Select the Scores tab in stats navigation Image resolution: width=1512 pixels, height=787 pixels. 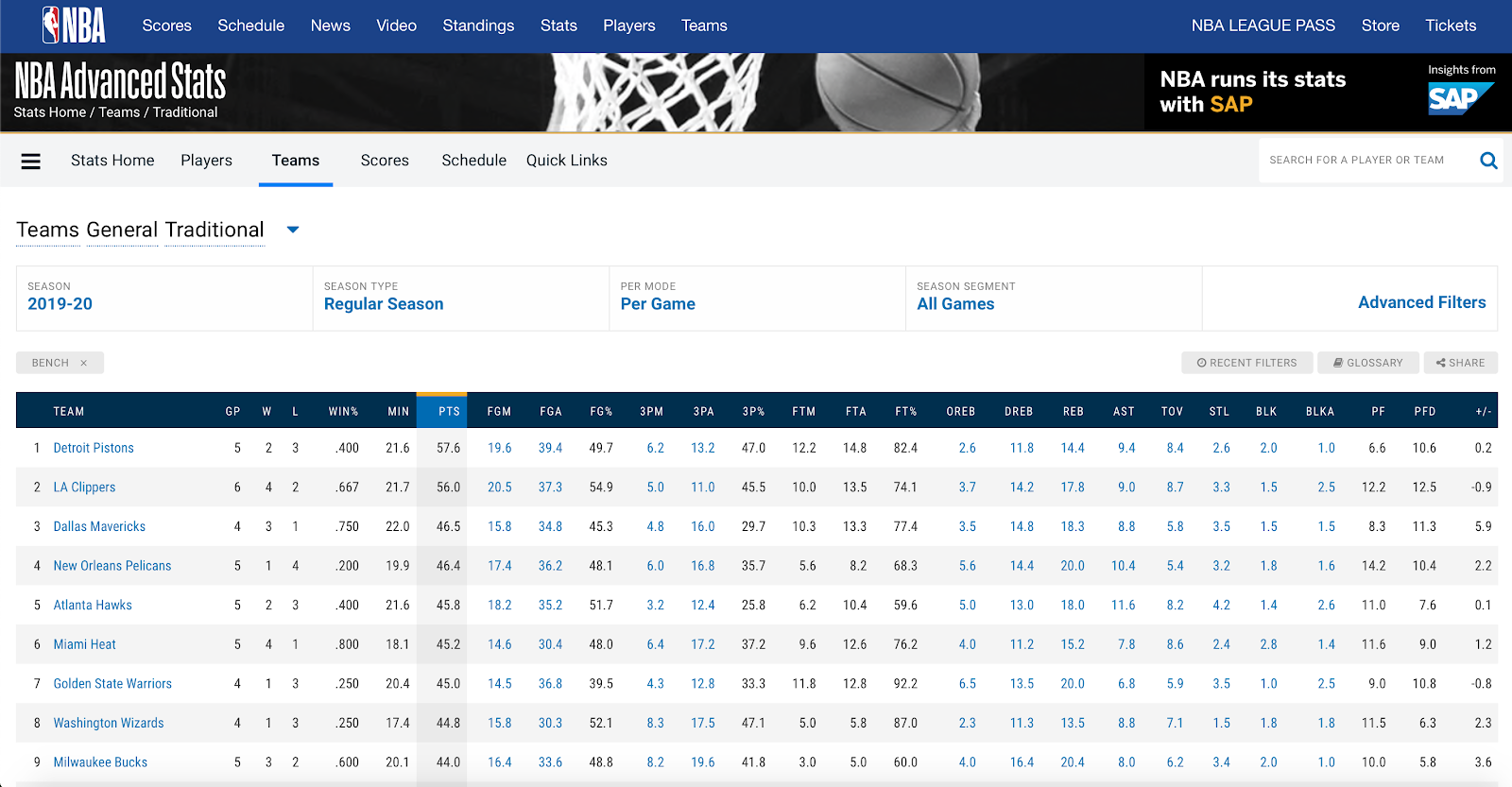click(x=385, y=161)
